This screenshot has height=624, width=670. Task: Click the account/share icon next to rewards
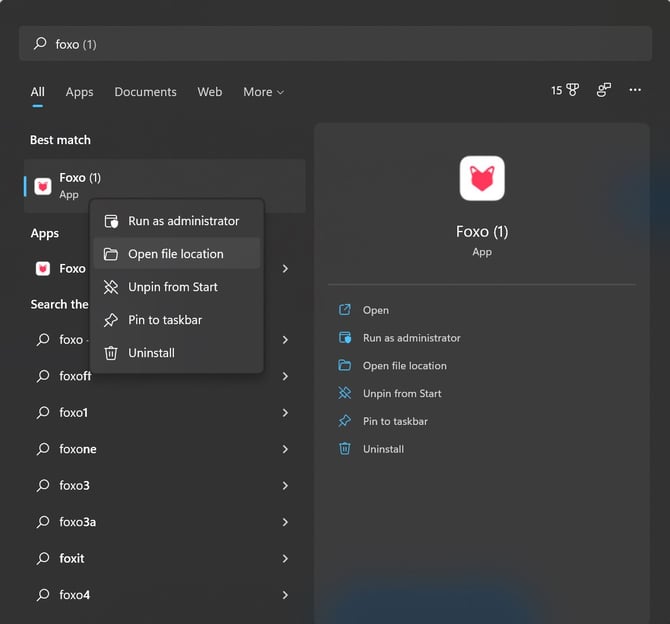[x=604, y=90]
